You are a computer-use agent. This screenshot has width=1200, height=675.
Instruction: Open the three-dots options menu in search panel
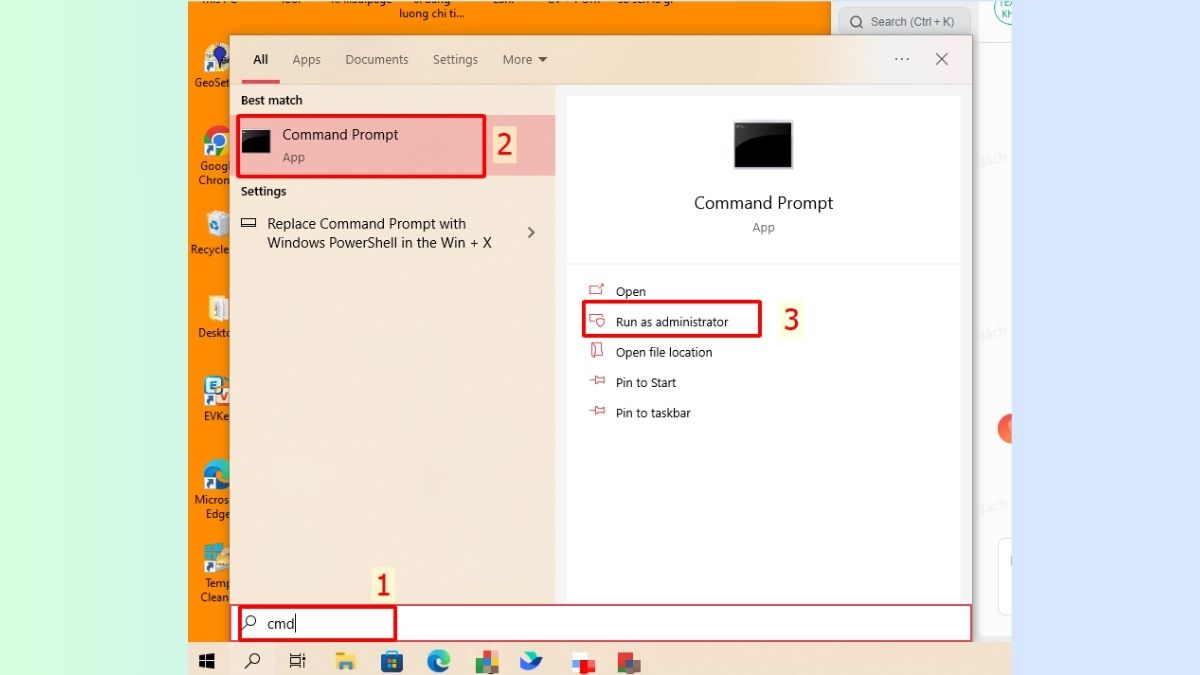(902, 60)
